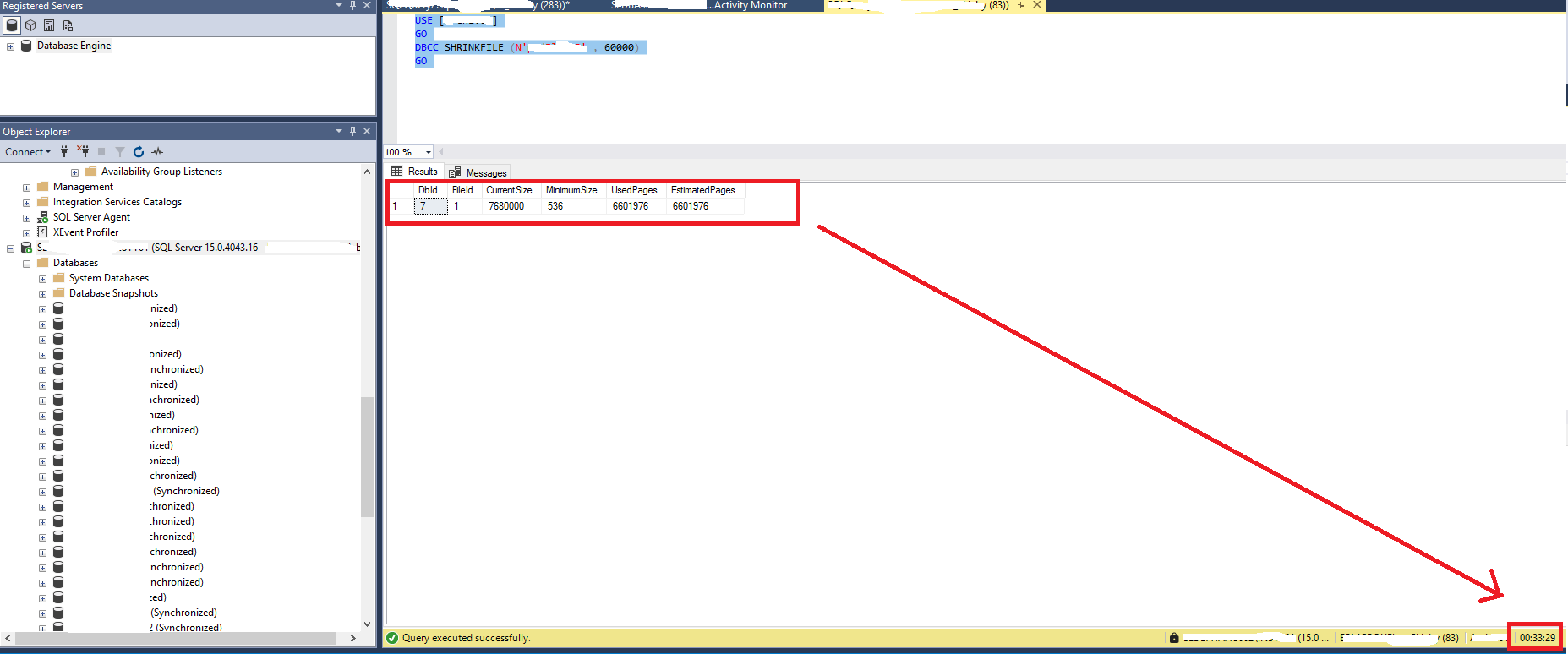Click Disconnect icon in Object Explorer toolbar
1568x654 pixels.
pyautogui.click(x=83, y=152)
